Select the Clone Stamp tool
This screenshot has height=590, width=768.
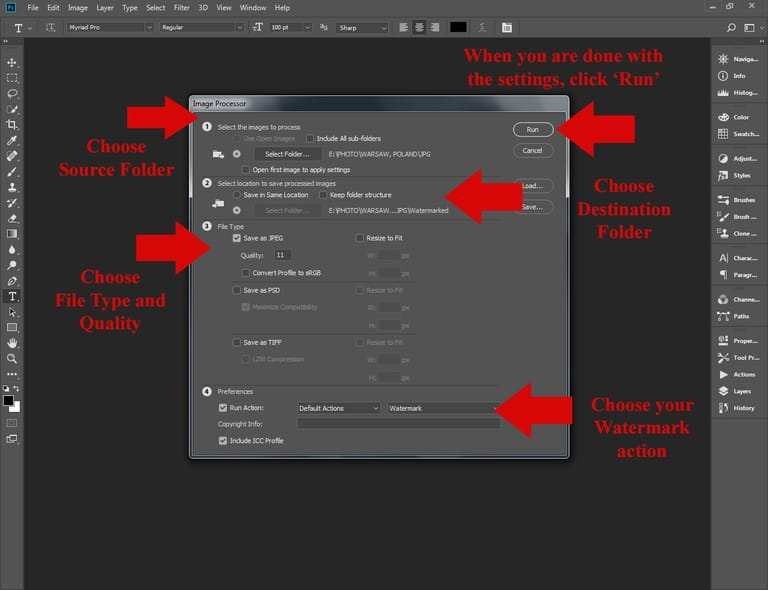pos(12,187)
